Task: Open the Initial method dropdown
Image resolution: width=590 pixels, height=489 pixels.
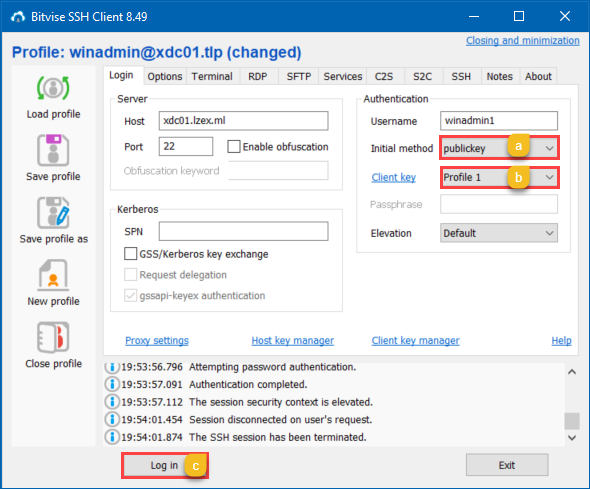Action: point(499,148)
